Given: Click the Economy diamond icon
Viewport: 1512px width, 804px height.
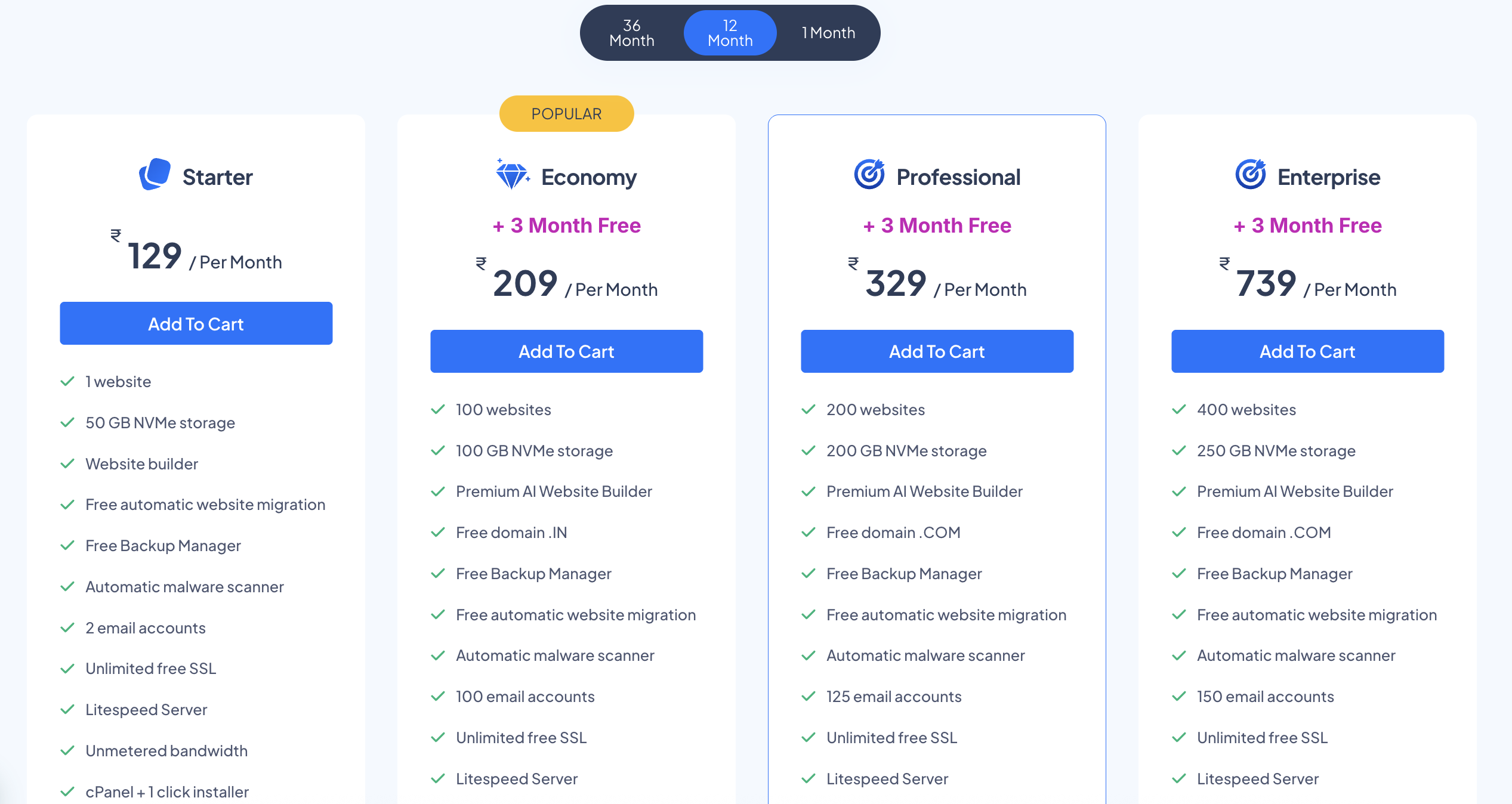Looking at the screenshot, I should [512, 175].
